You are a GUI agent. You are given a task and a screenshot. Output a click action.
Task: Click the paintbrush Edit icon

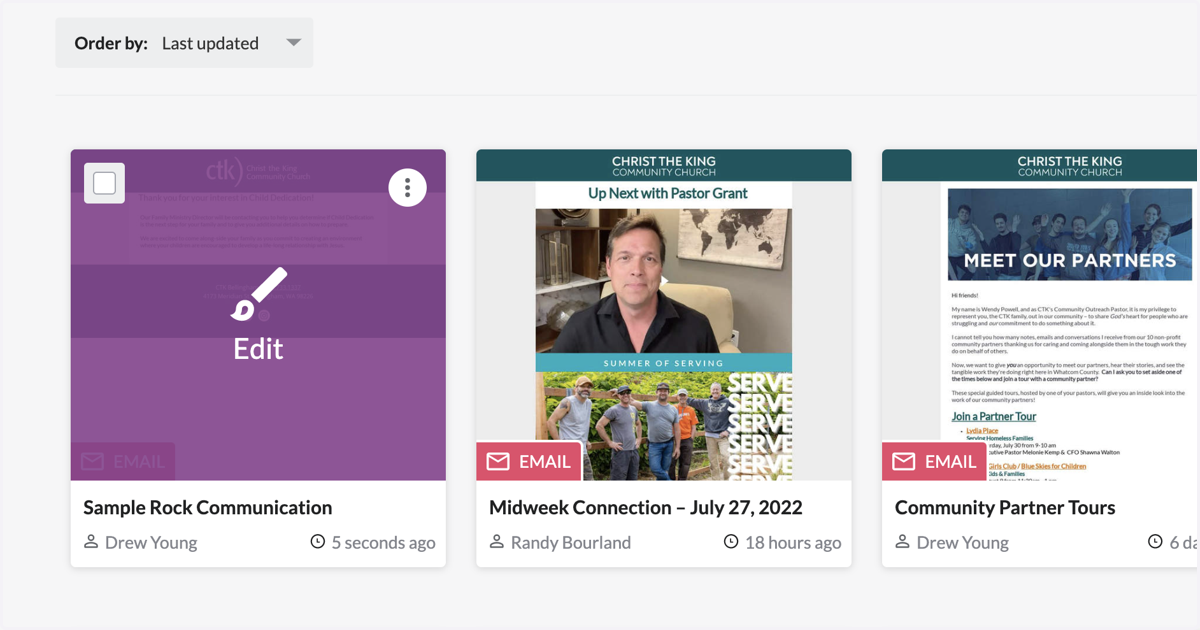click(x=258, y=294)
